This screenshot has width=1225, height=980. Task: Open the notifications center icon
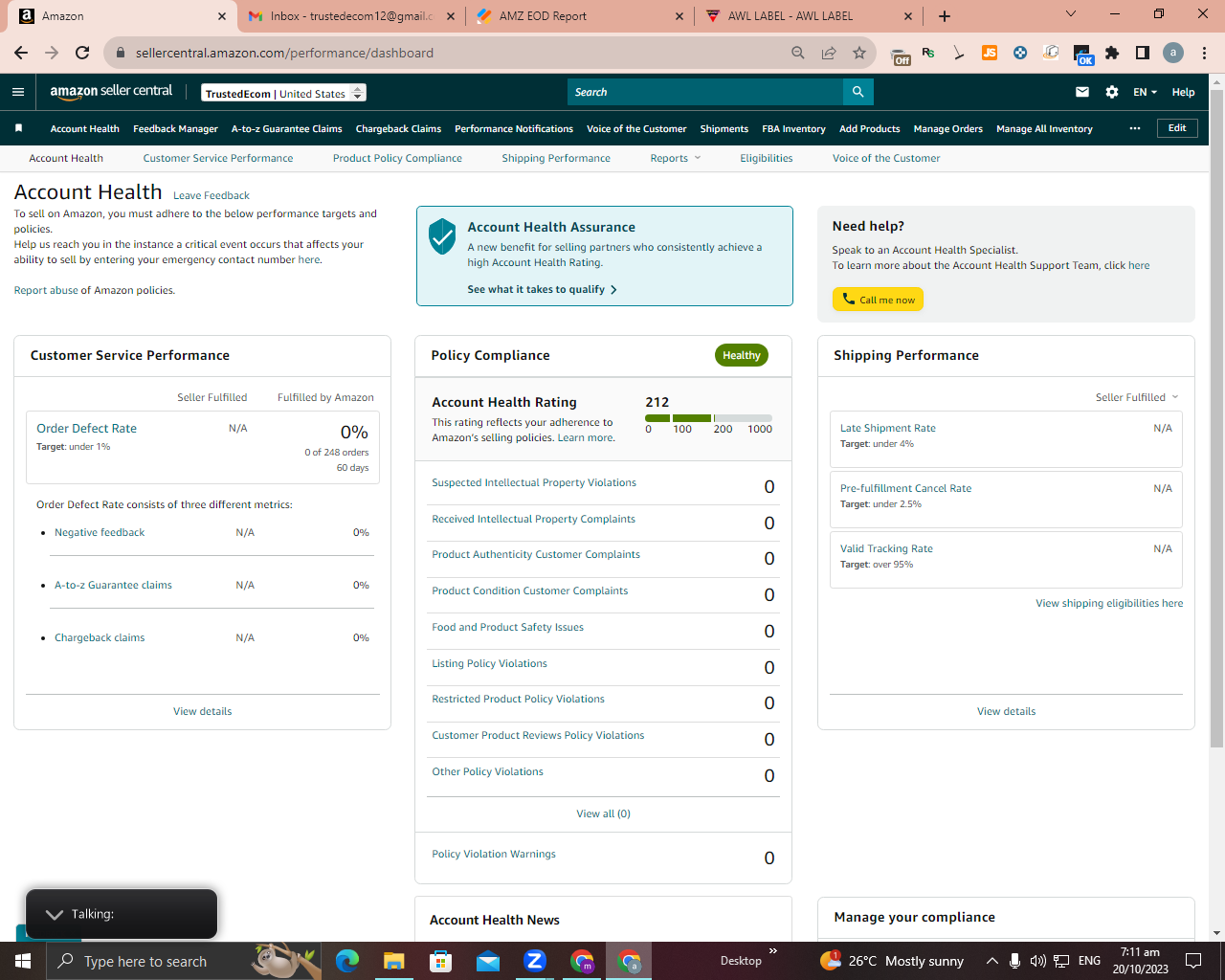1193,960
